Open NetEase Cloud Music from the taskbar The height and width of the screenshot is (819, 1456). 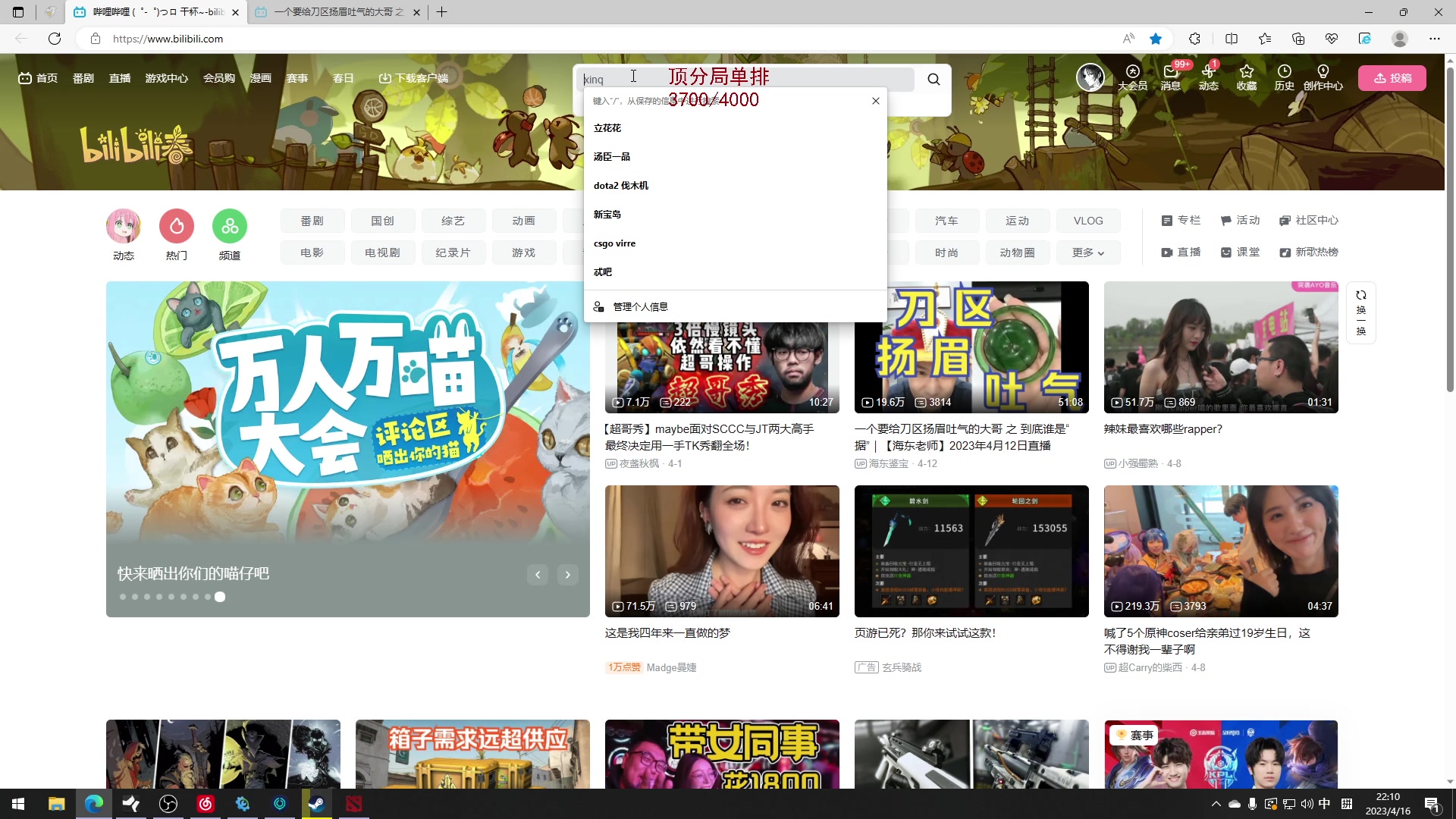[205, 804]
